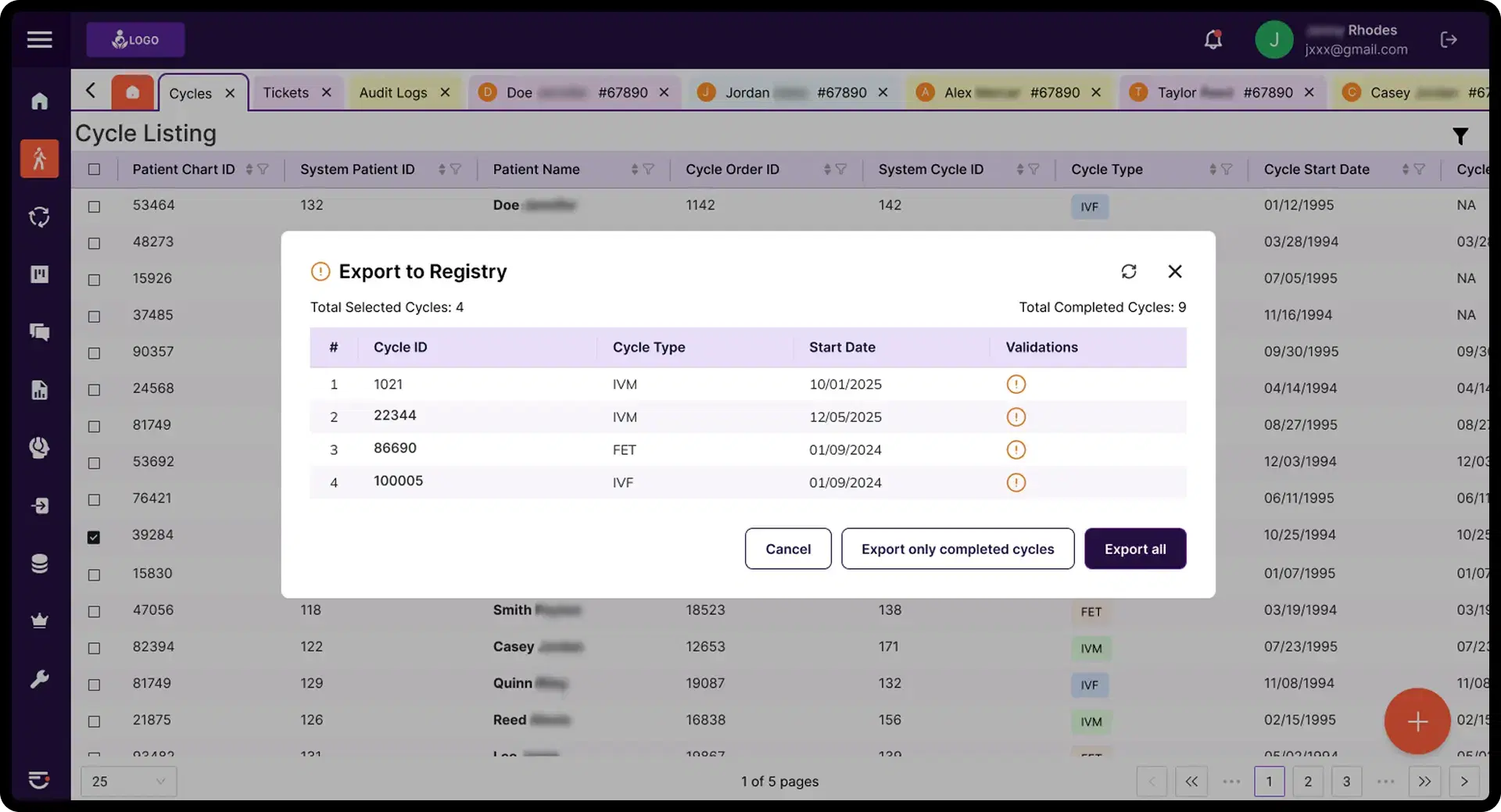The height and width of the screenshot is (812, 1501).
Task: Refresh the Export to Registry dialog
Action: pyautogui.click(x=1129, y=271)
